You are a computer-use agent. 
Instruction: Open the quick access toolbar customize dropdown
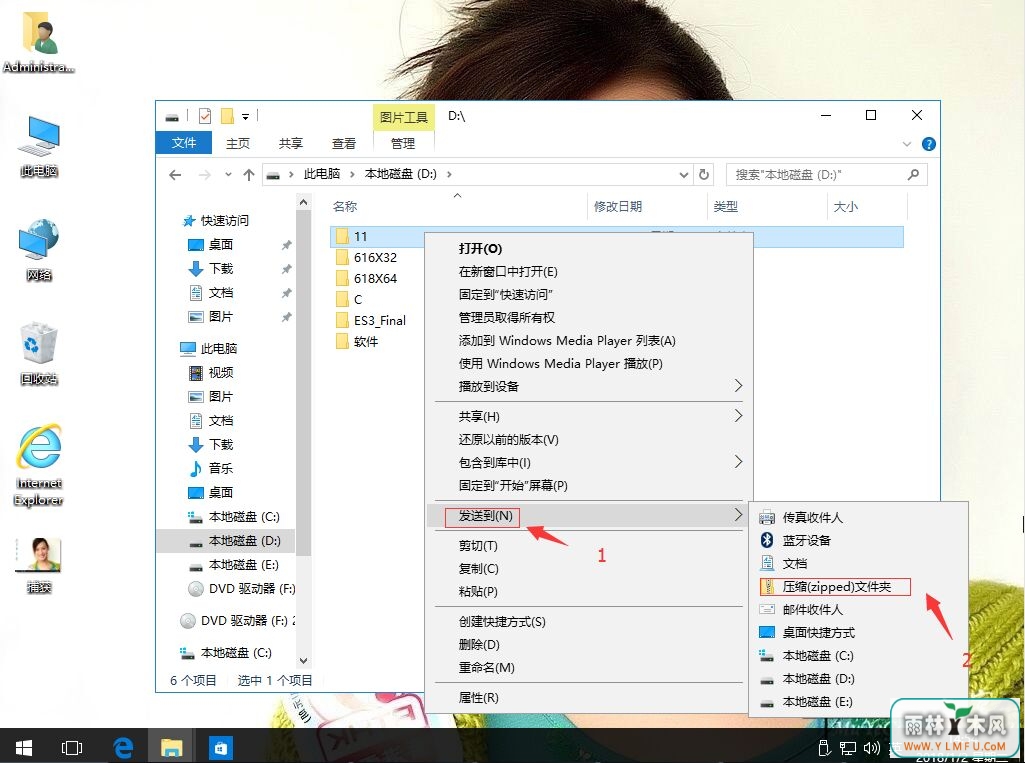[246, 117]
